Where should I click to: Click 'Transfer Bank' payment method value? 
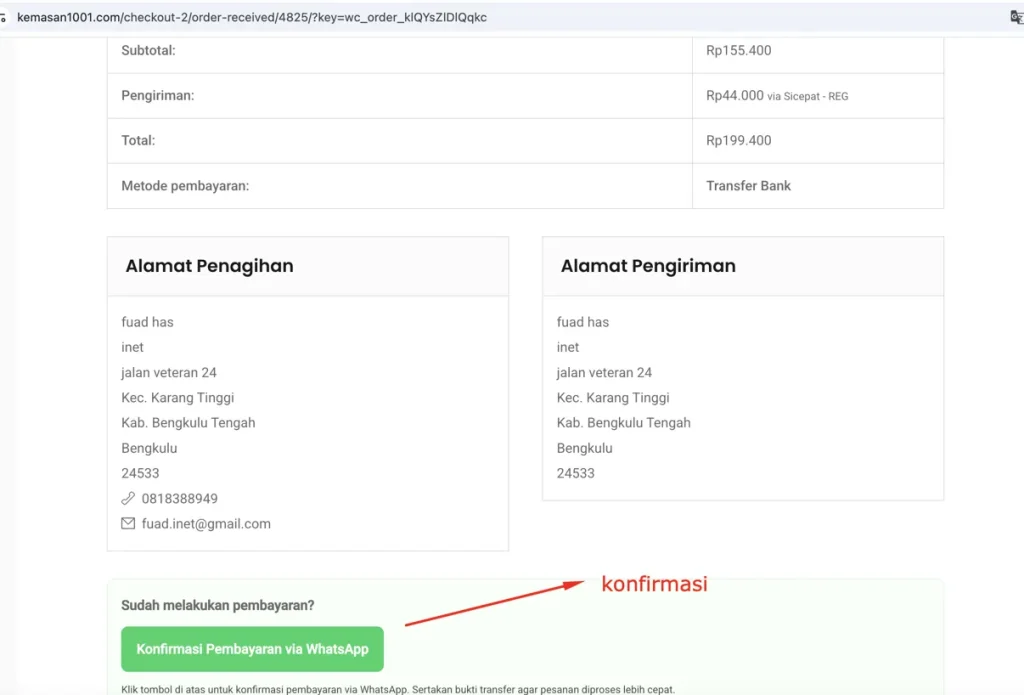point(748,186)
